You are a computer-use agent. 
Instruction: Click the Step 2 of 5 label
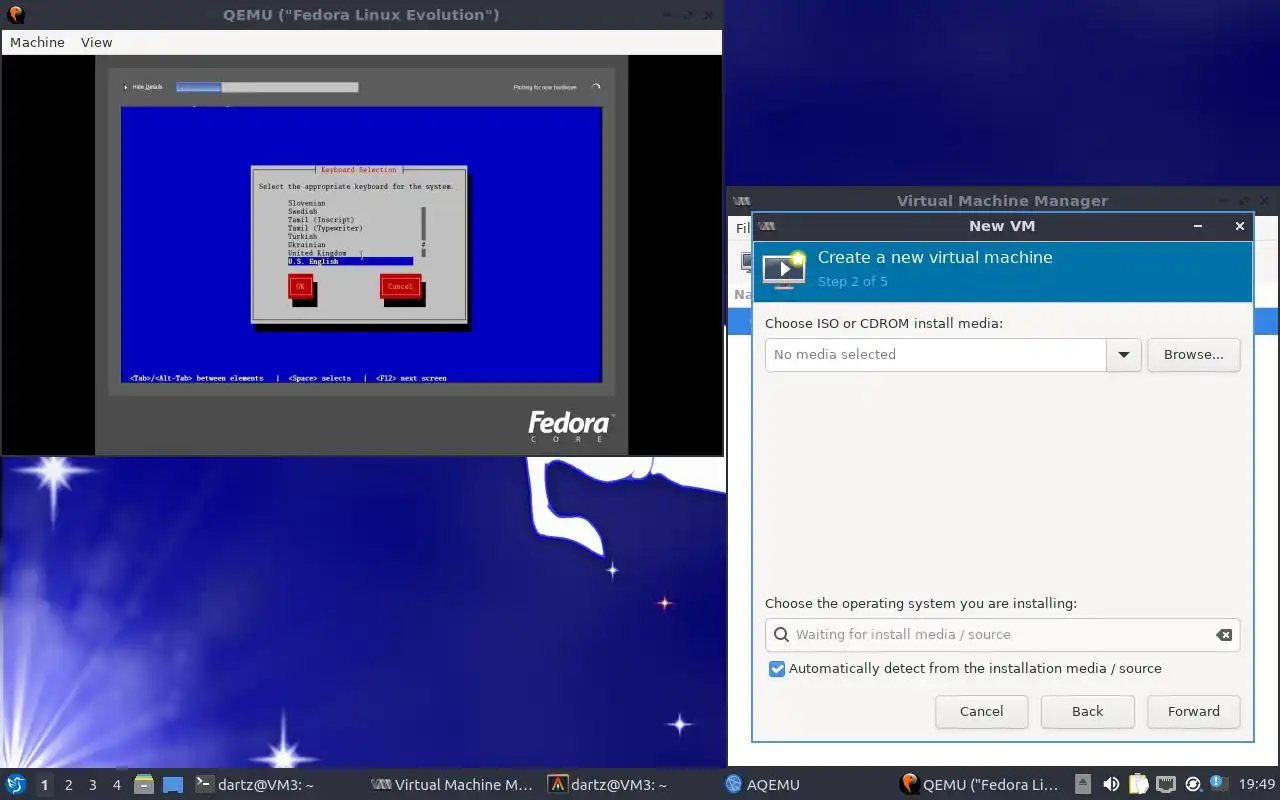pyautogui.click(x=852, y=281)
